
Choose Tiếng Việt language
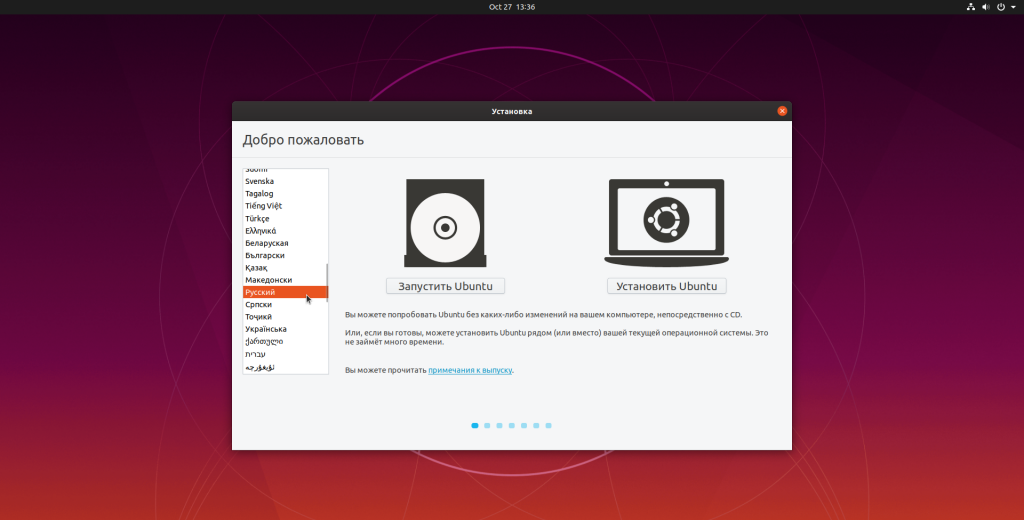coord(285,206)
